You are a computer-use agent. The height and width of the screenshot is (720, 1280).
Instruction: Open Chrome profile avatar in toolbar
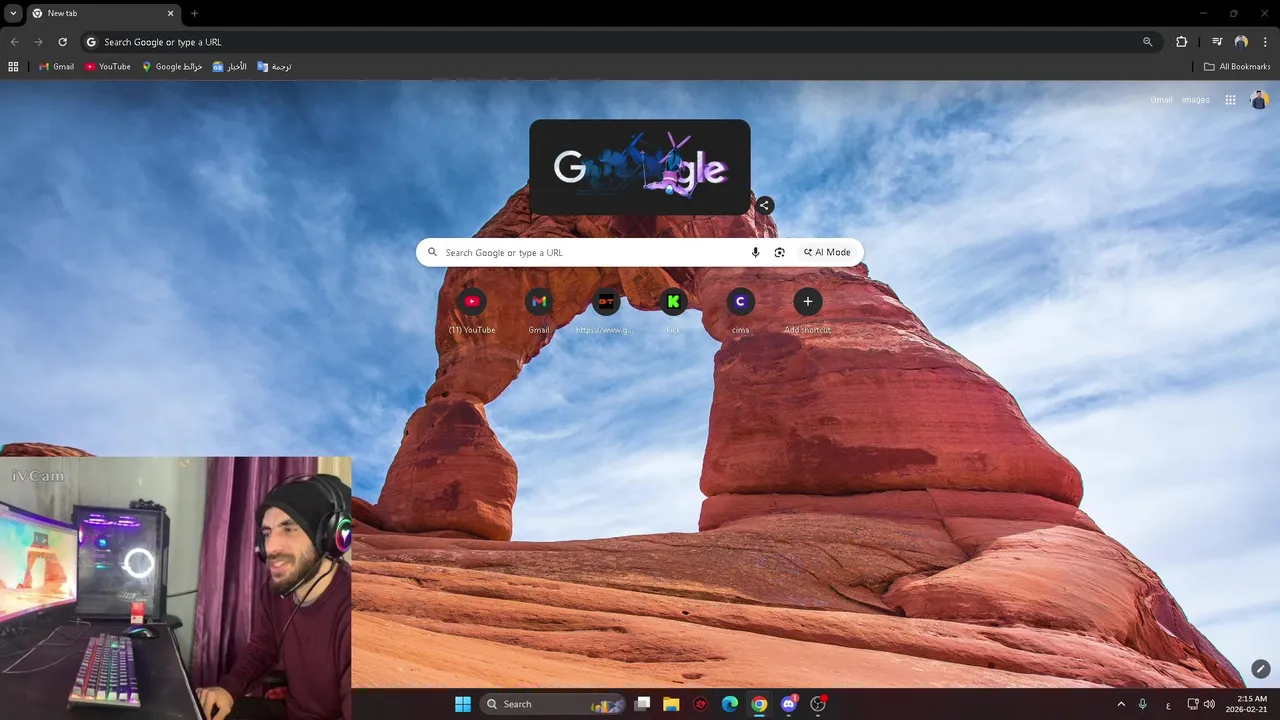(1241, 42)
